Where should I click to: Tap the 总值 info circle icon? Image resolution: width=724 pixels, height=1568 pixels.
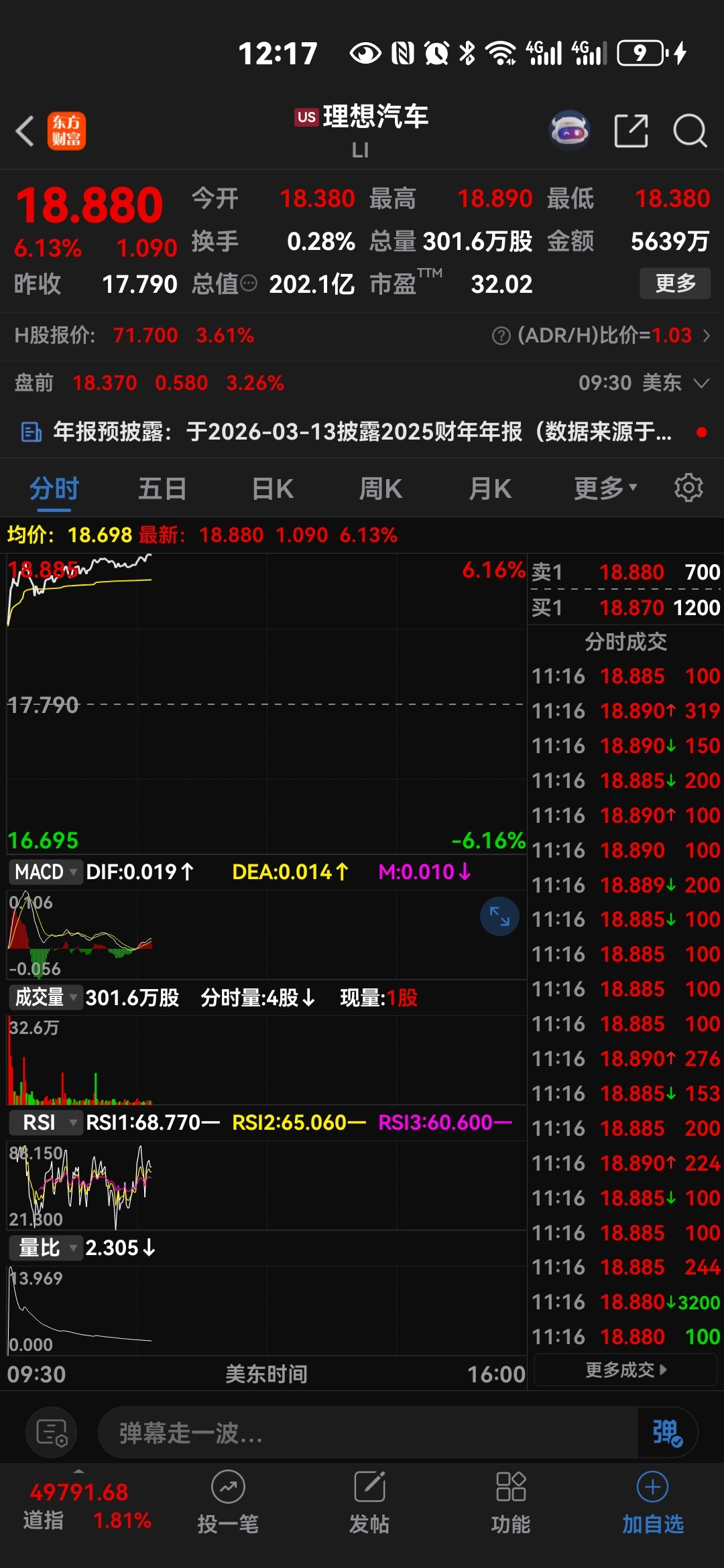(249, 283)
